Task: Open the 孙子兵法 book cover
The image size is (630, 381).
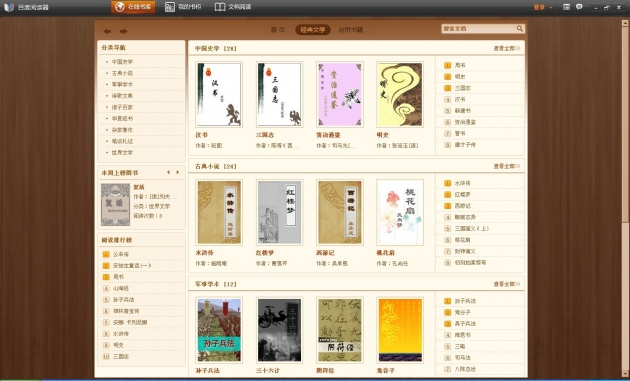Action: click(219, 330)
